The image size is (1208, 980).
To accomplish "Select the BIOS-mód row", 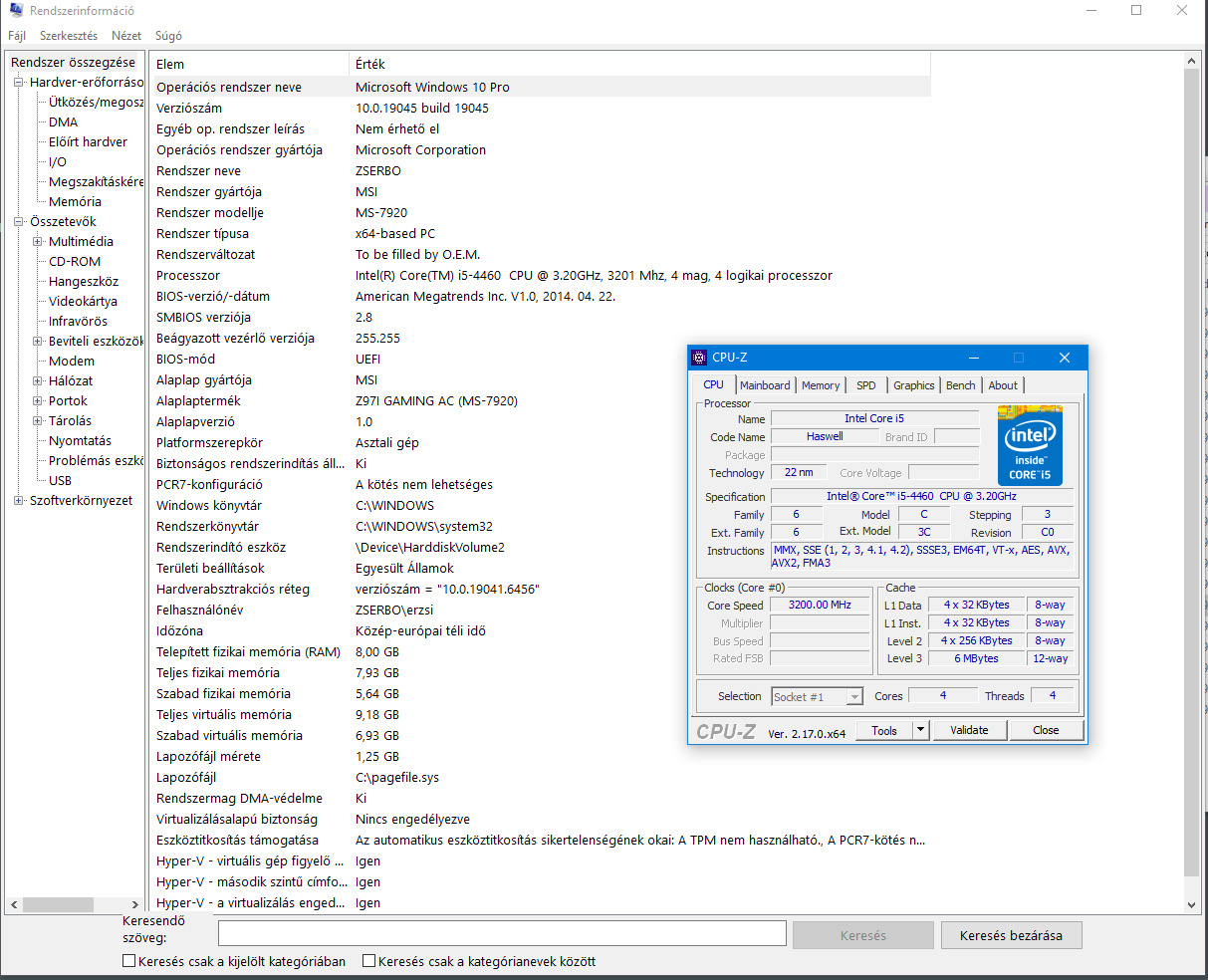I will click(541, 360).
